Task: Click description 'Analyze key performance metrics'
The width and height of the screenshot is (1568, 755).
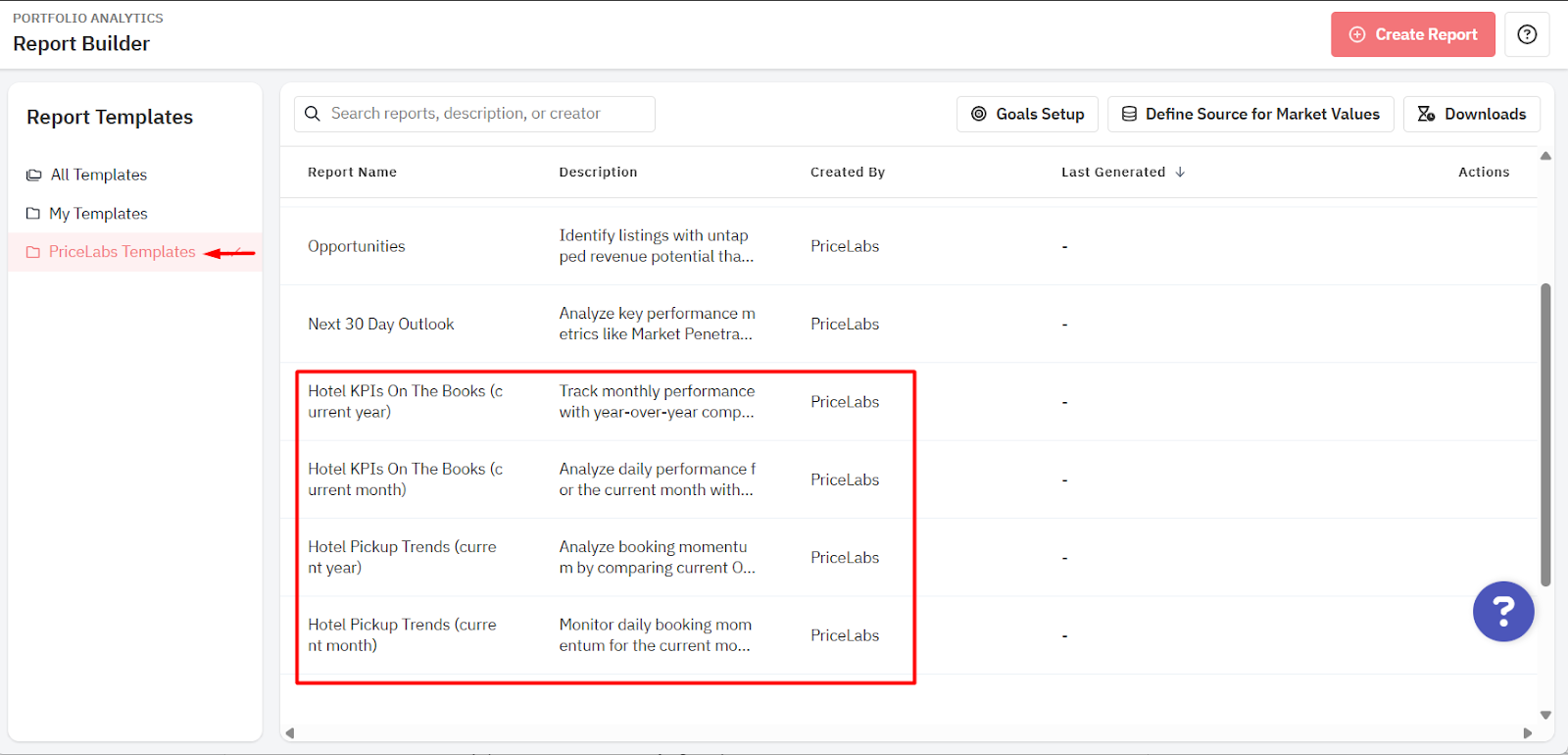Action: click(x=657, y=324)
